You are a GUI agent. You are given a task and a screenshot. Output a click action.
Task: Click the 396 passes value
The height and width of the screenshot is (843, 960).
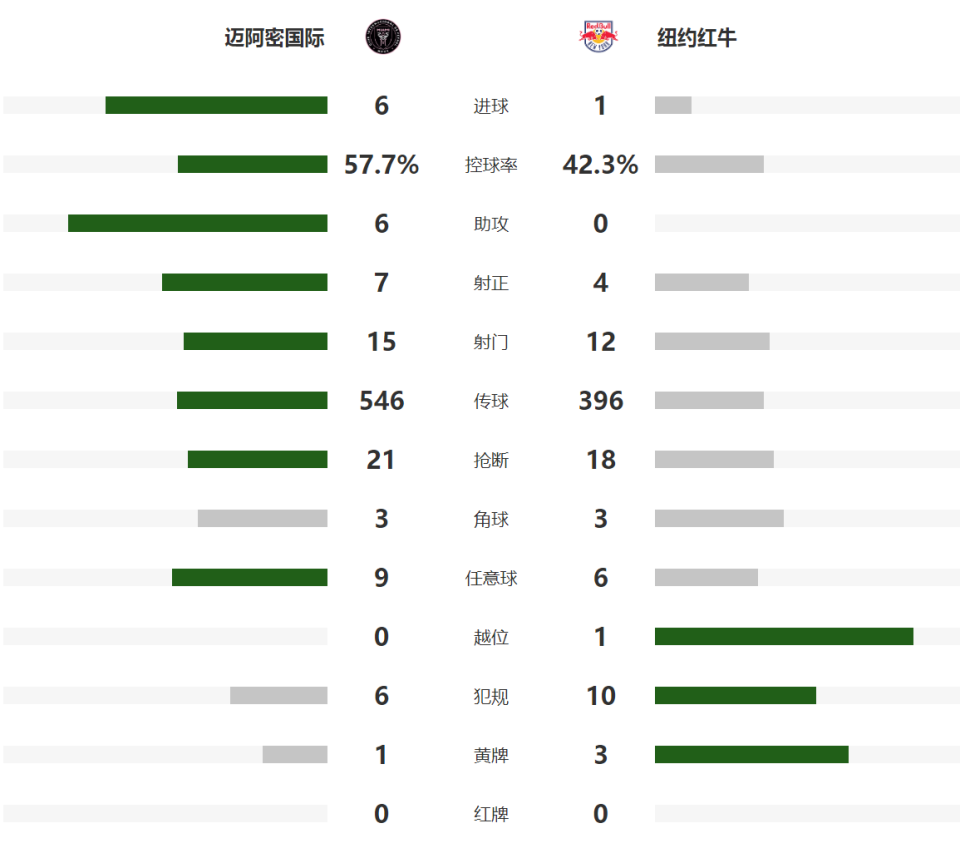click(600, 401)
